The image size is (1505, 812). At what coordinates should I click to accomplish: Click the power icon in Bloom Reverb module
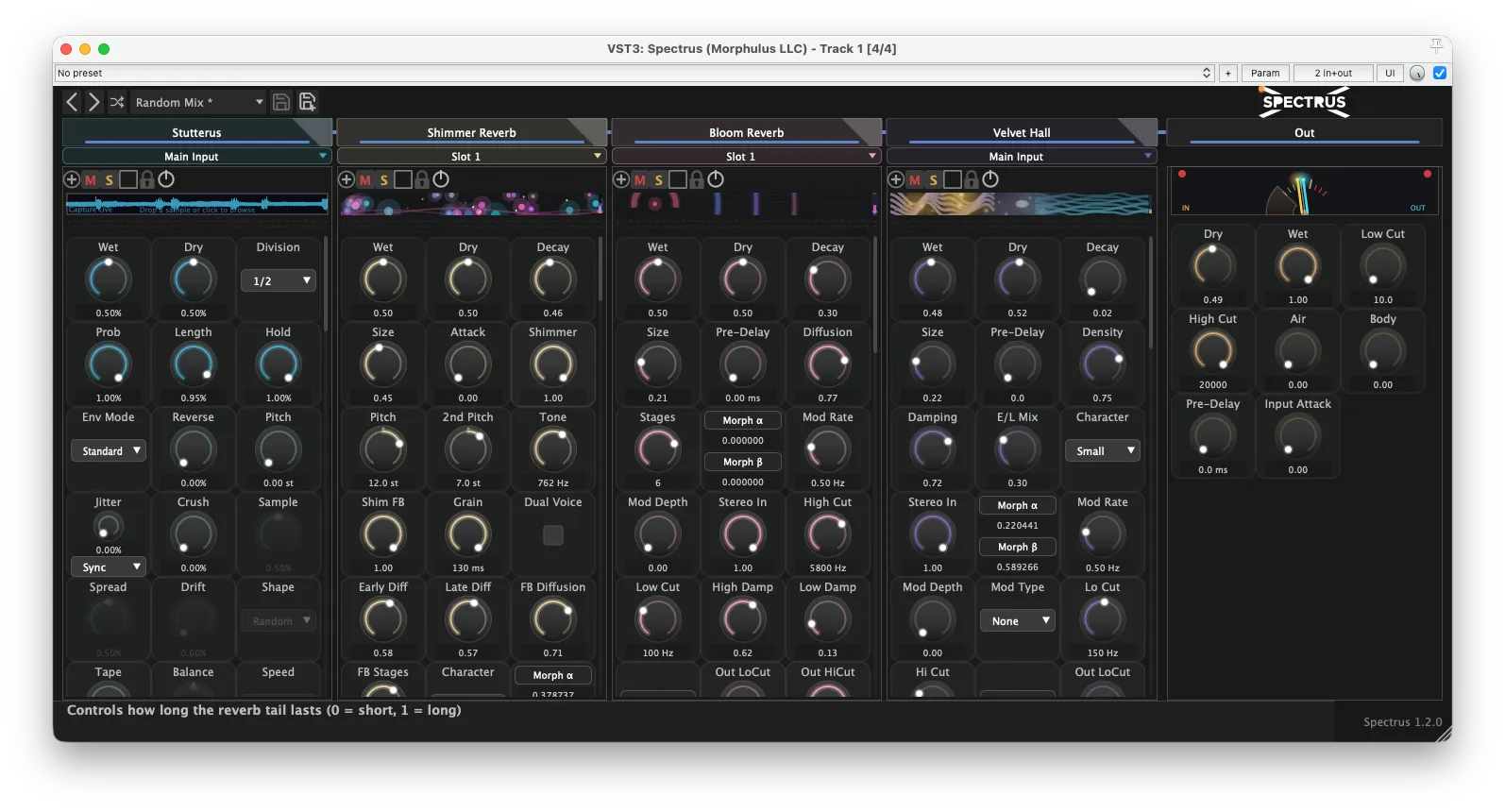(716, 179)
